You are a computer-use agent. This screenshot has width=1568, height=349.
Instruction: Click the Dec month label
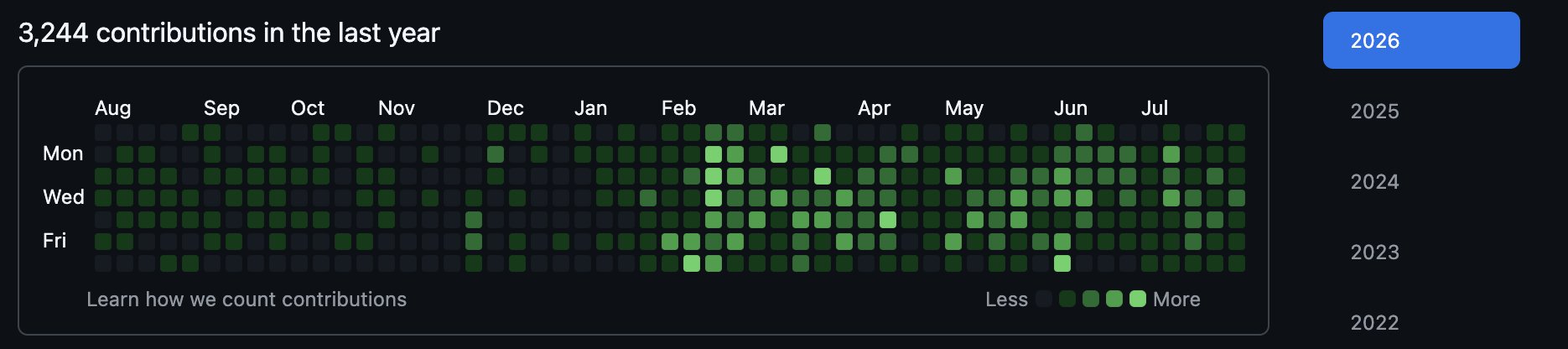coord(506,108)
